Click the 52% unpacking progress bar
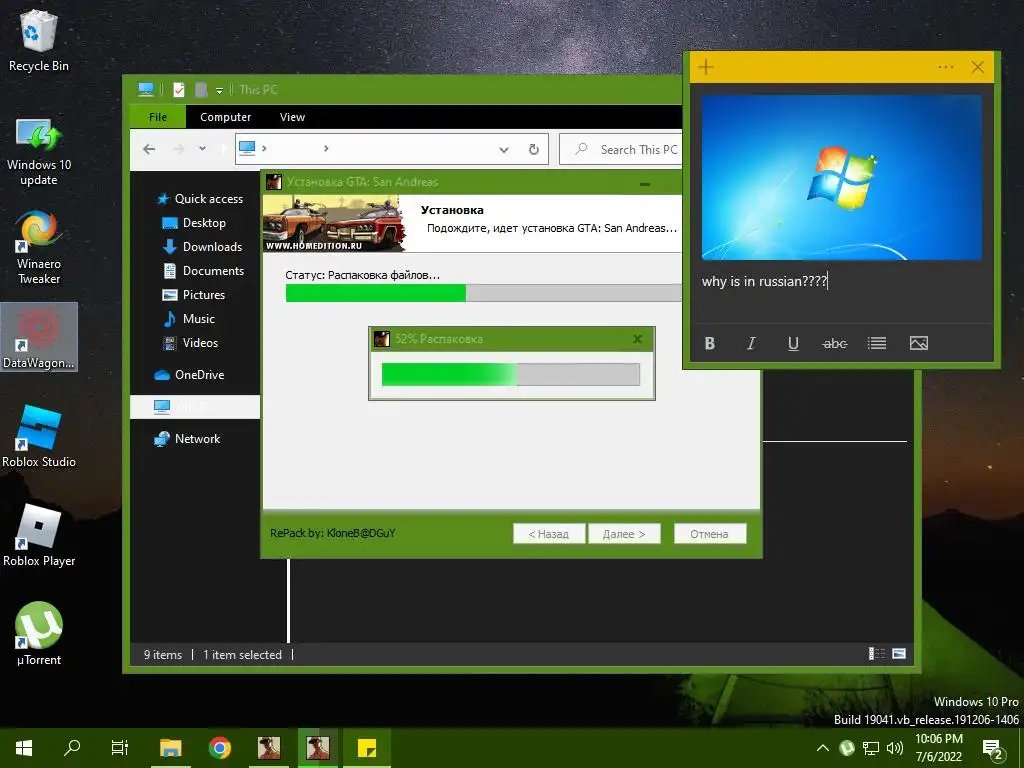The image size is (1024, 768). click(x=511, y=375)
